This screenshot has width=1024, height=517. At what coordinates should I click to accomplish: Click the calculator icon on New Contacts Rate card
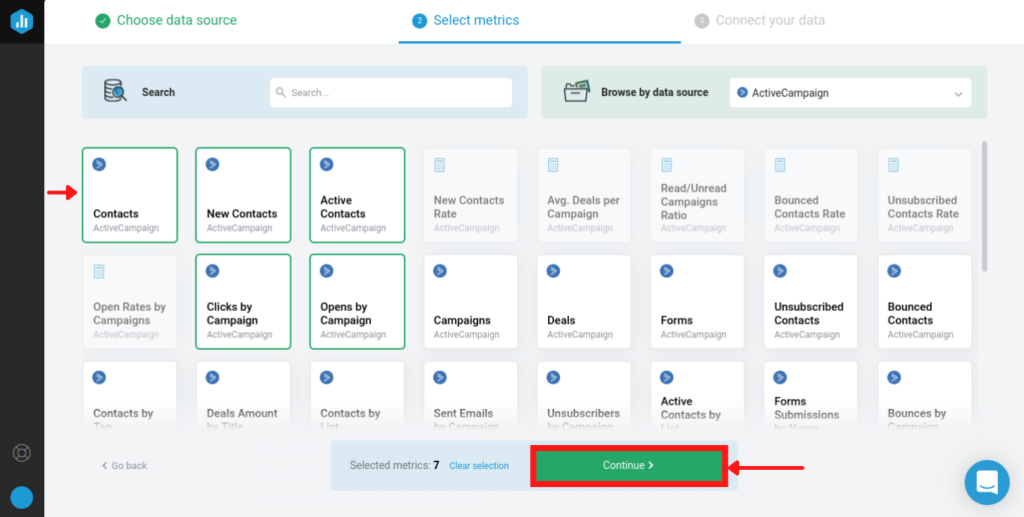[440, 165]
